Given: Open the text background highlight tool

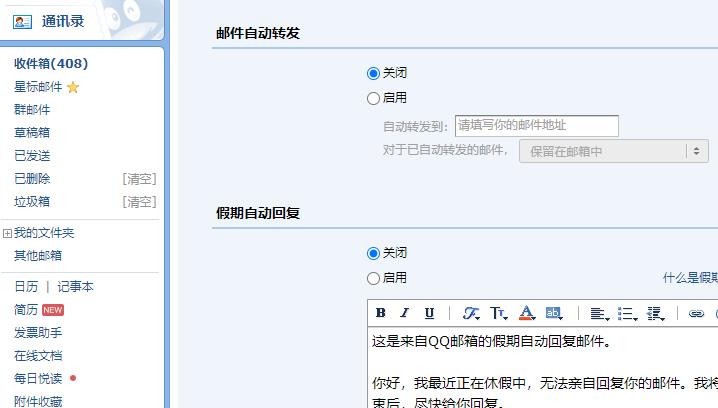Looking at the screenshot, I should pos(554,313).
